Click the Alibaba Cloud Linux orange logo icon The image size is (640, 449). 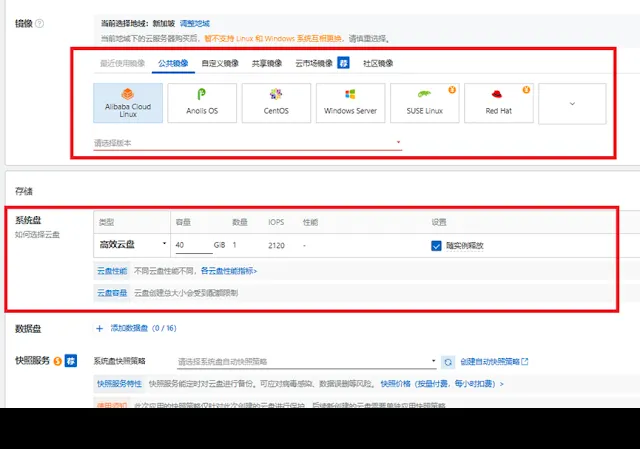128,94
